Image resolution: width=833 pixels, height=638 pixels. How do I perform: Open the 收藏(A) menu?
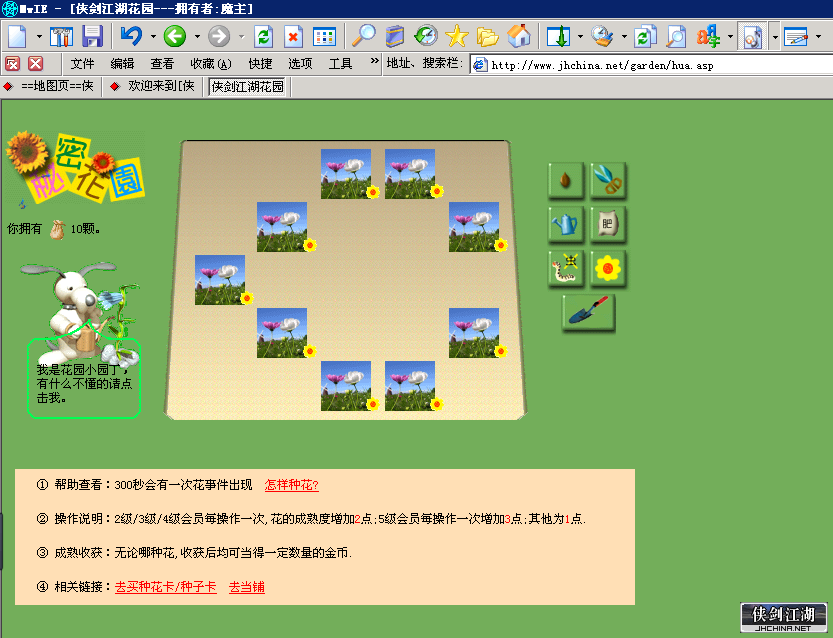point(211,64)
